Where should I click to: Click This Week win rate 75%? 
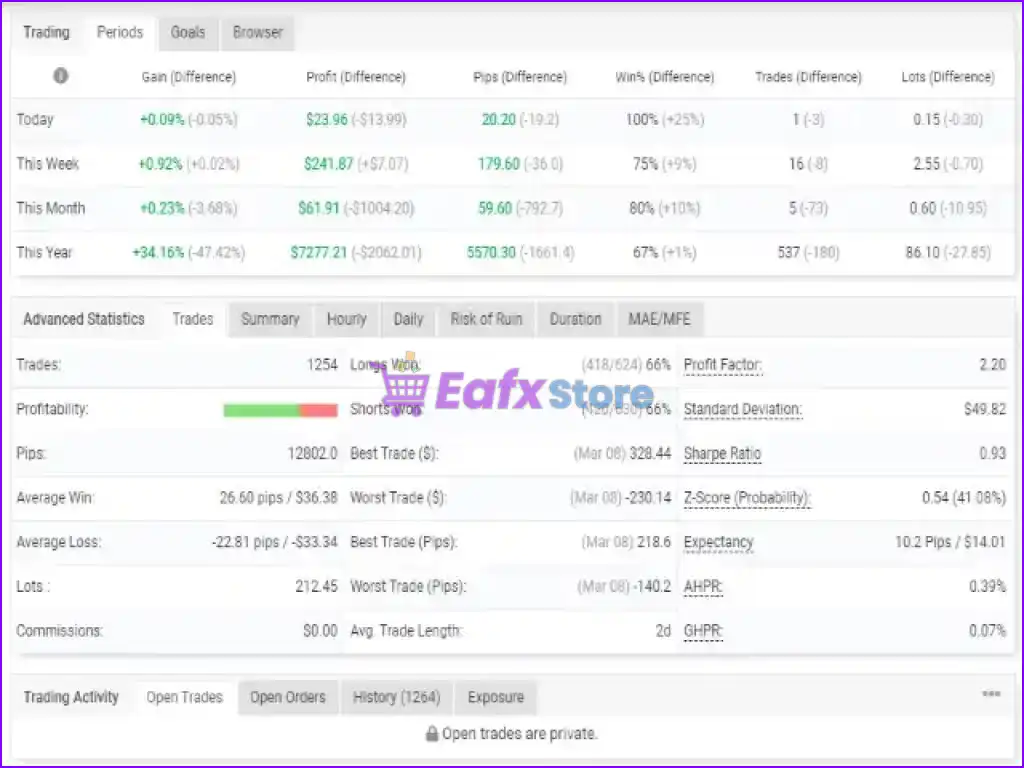click(645, 164)
